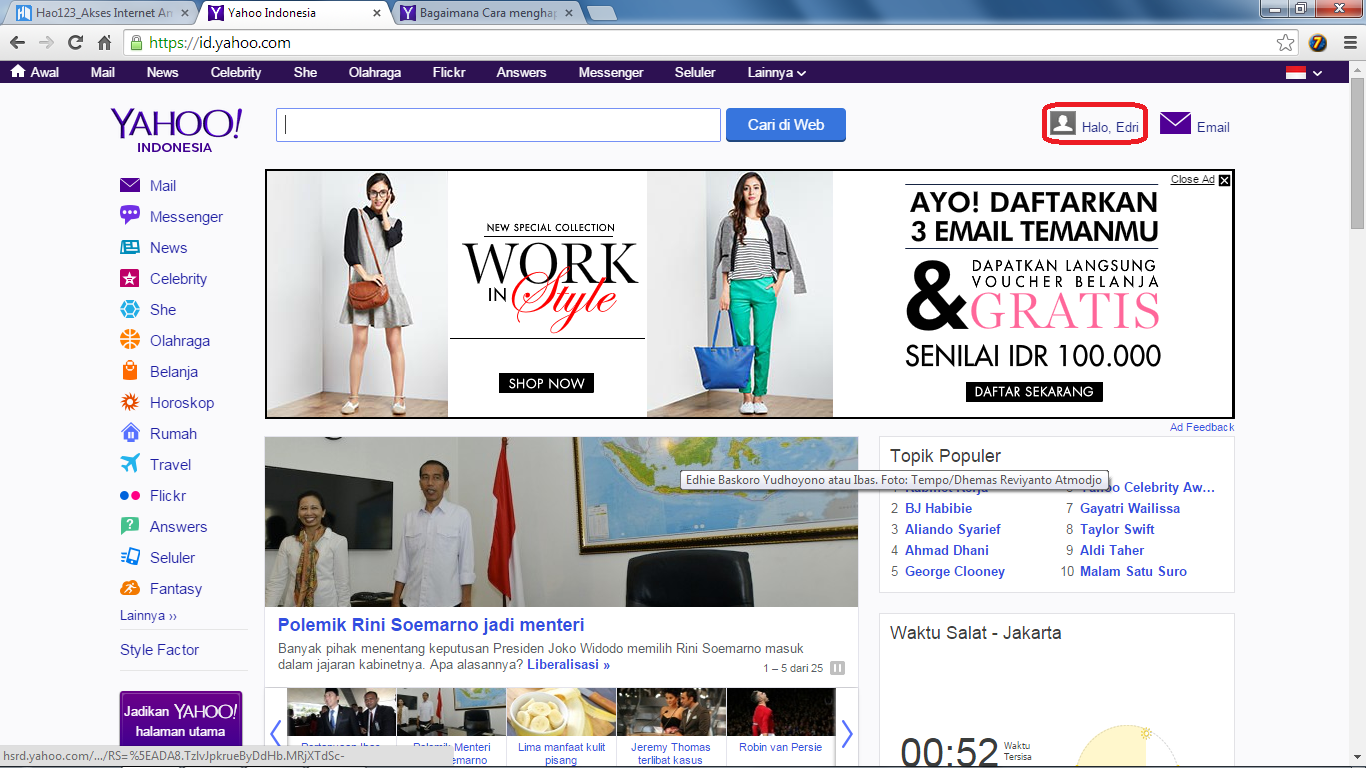
Task: Click the Answers icon in the sidebar
Action: (130, 526)
